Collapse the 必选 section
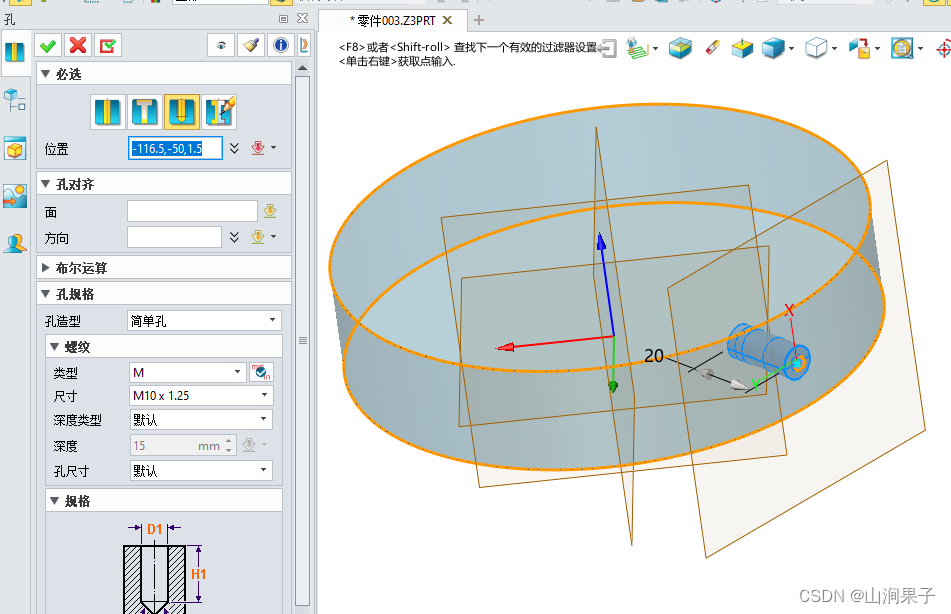Image resolution: width=951 pixels, height=614 pixels. [45, 74]
